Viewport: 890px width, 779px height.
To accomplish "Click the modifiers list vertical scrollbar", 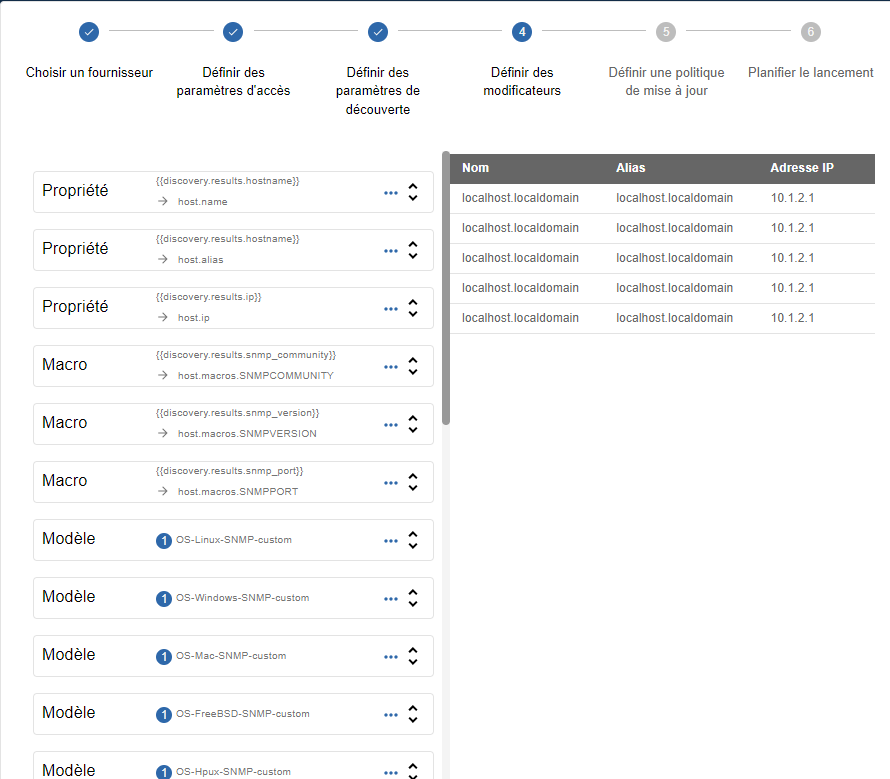I will pyautogui.click(x=446, y=290).
